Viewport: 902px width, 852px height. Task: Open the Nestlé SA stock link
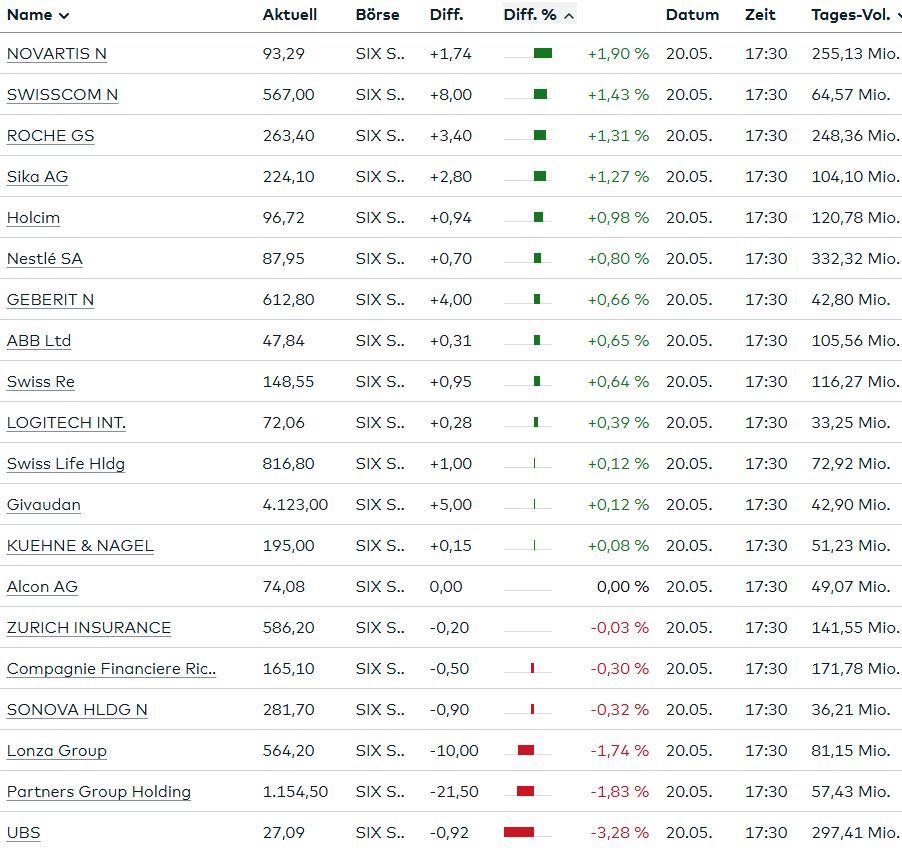[45, 258]
